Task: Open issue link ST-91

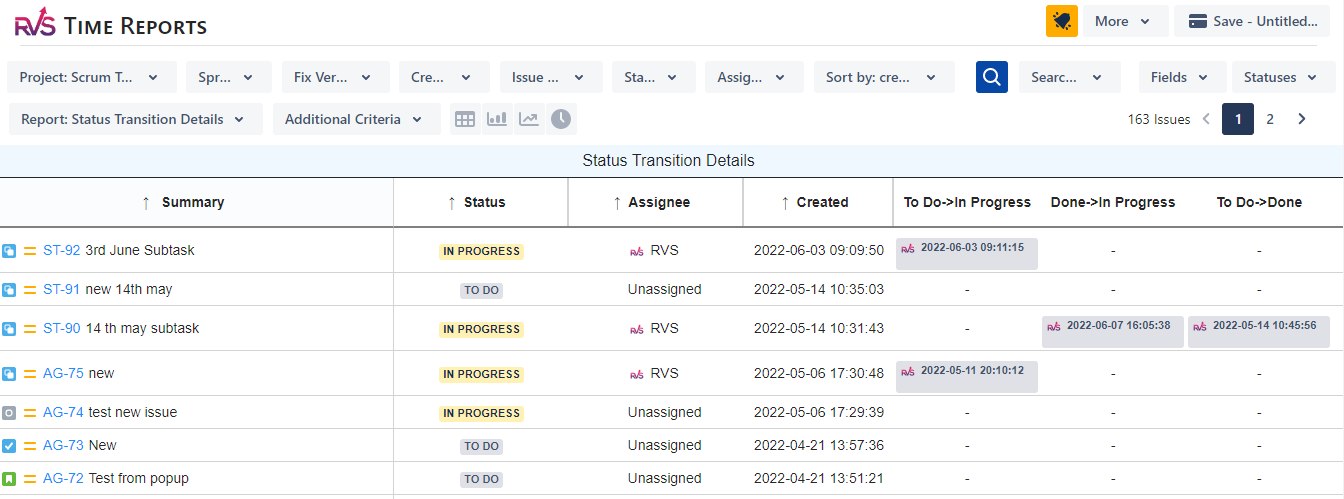Action: pos(62,290)
